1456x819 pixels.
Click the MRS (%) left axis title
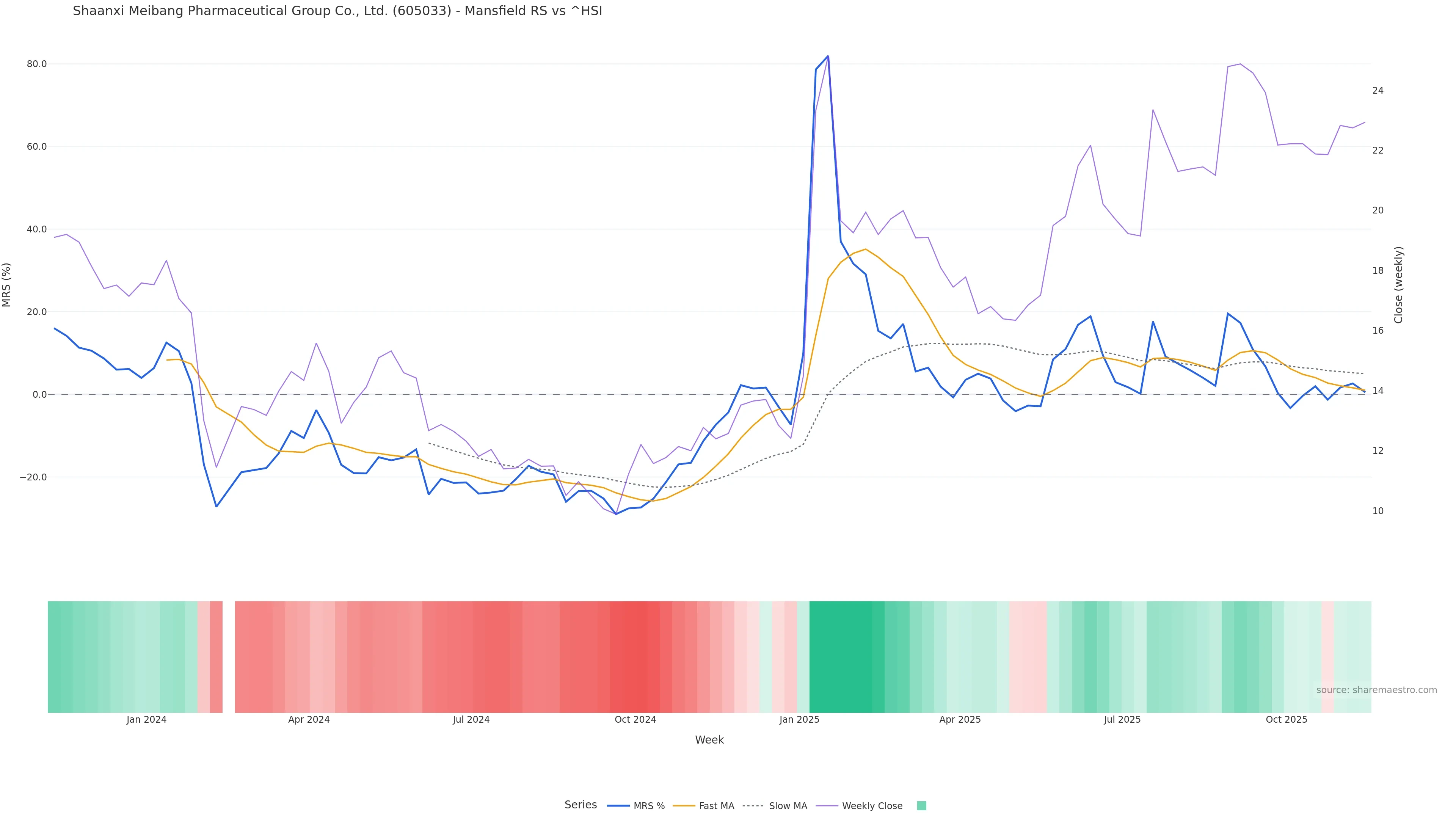(x=7, y=285)
